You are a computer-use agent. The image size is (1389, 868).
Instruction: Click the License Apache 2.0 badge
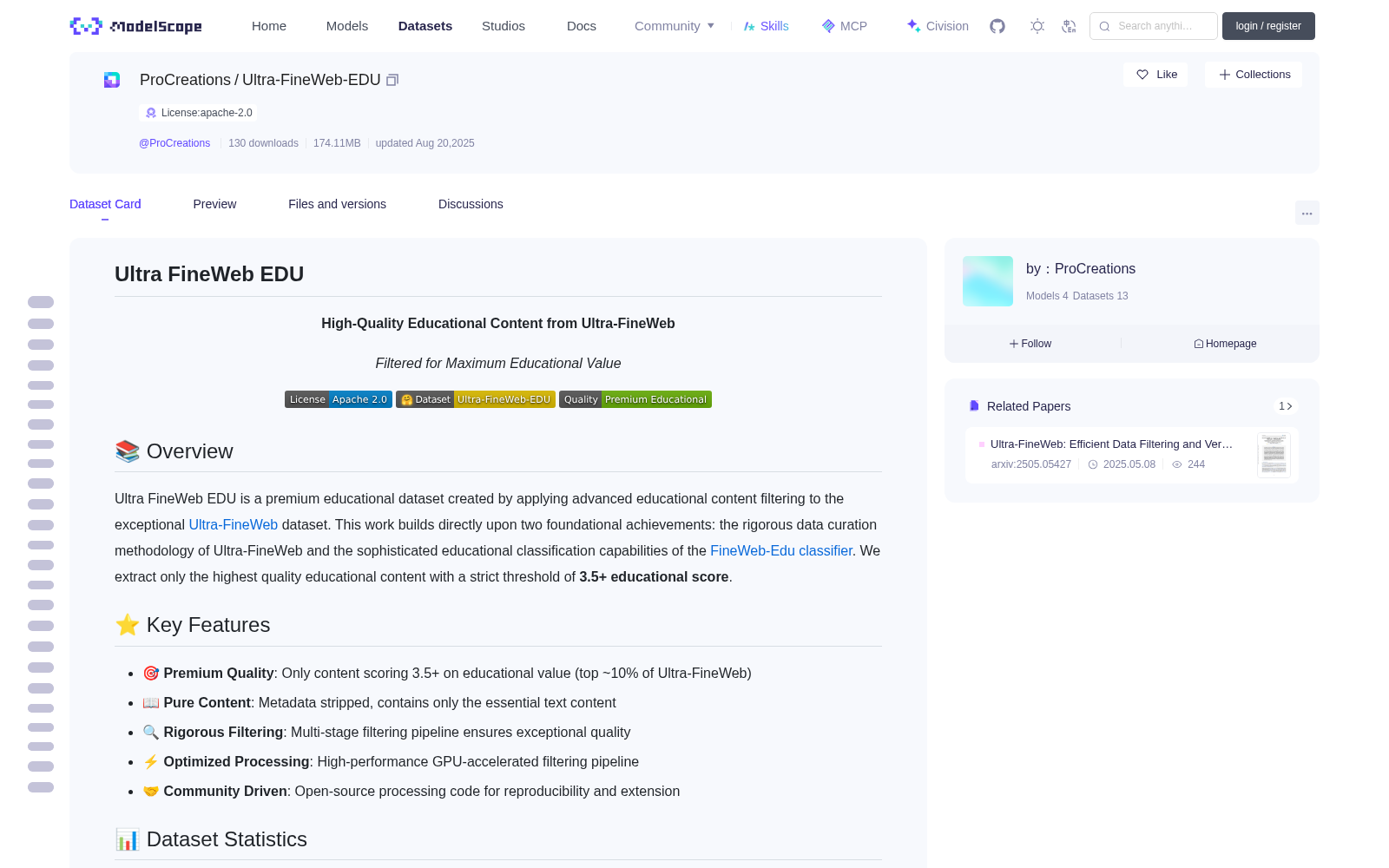(x=339, y=399)
